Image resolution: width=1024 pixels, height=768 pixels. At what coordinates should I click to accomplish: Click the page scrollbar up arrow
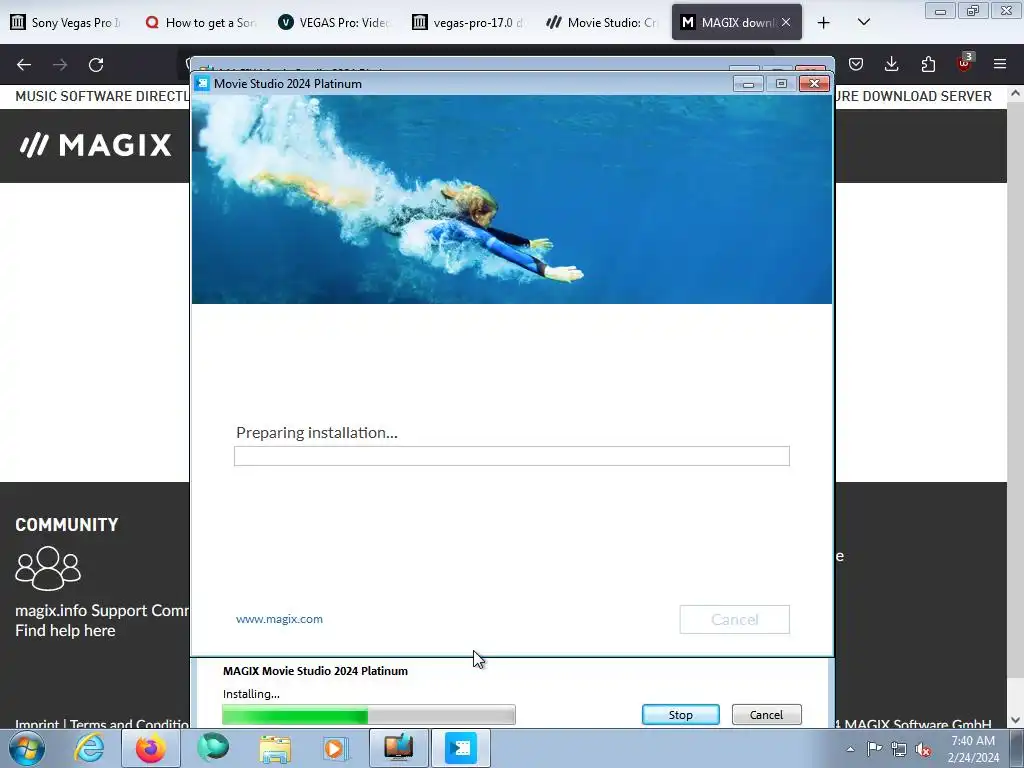(1015, 94)
